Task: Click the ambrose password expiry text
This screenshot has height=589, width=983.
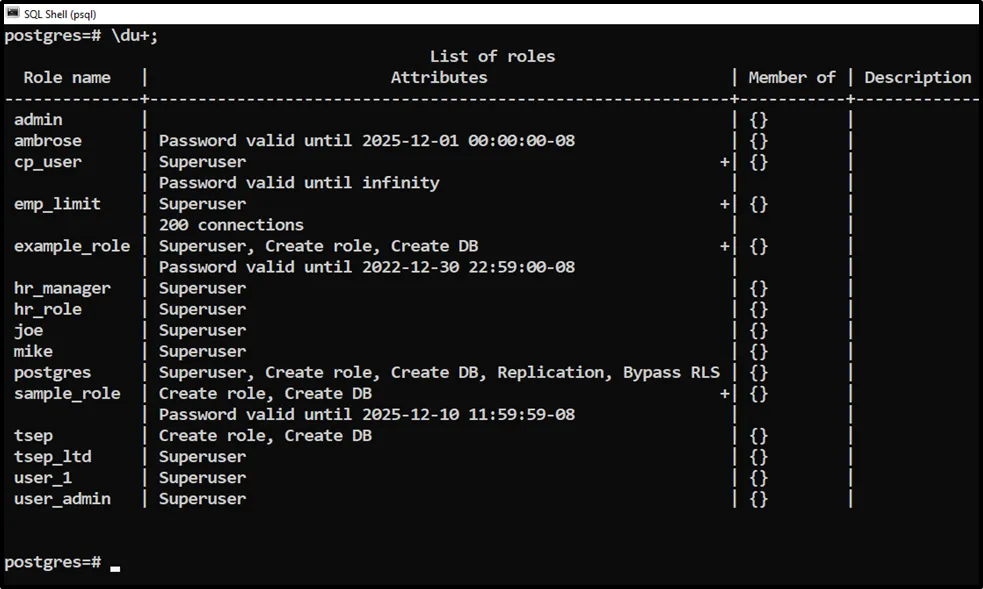Action: click(x=366, y=141)
